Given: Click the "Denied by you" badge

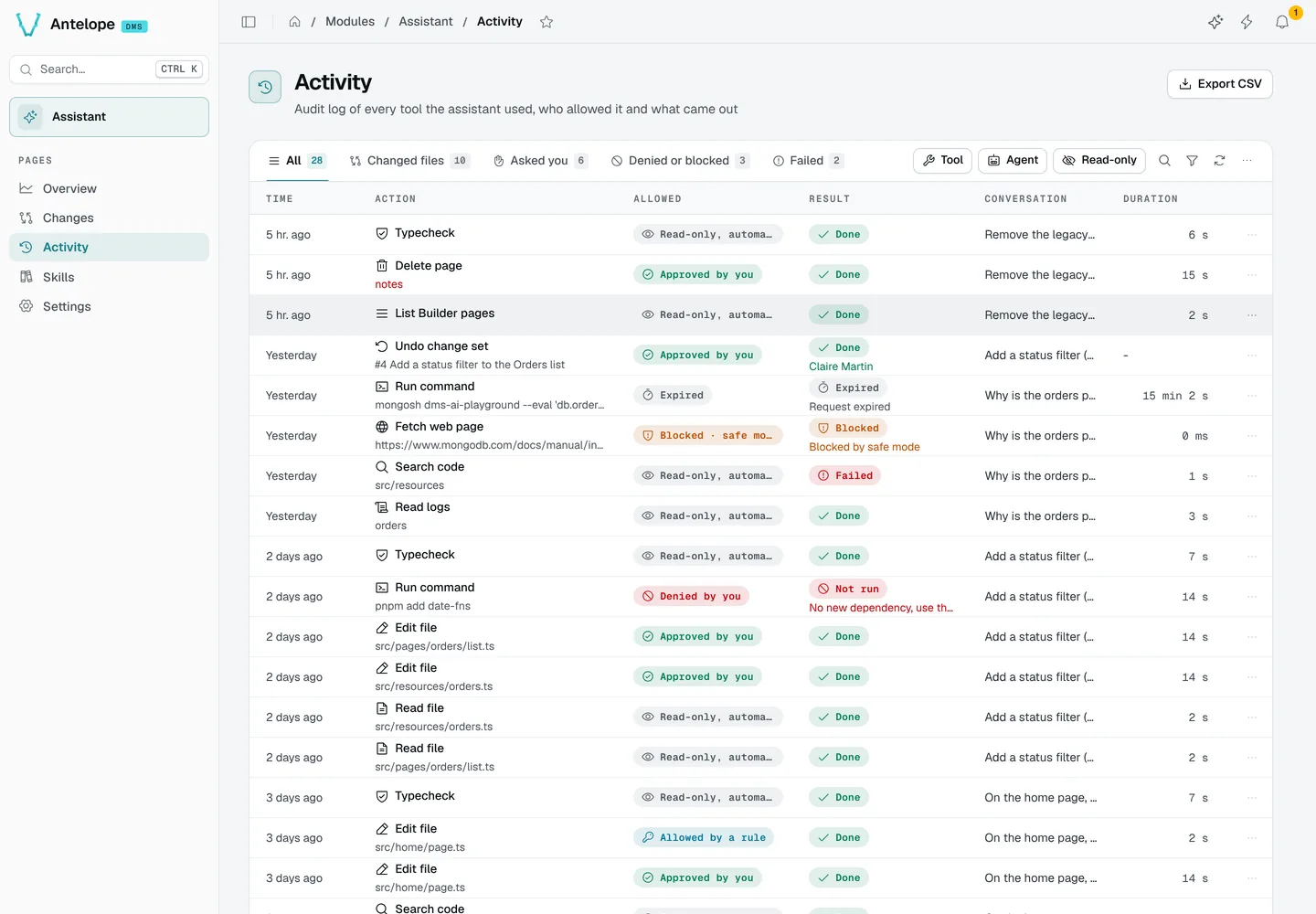Looking at the screenshot, I should pyautogui.click(x=692, y=597).
